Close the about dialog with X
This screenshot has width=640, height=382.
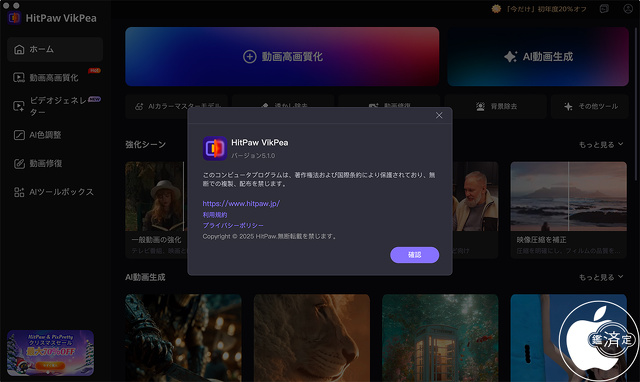tap(439, 115)
